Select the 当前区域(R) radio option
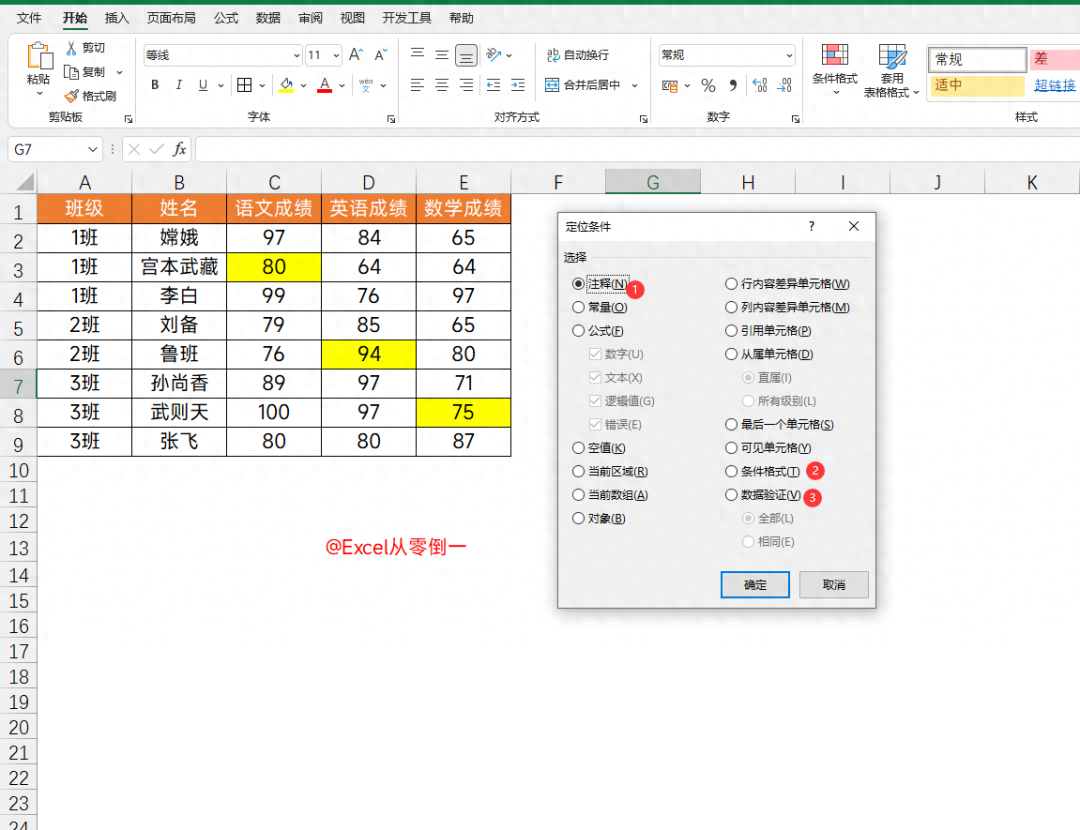 point(579,471)
